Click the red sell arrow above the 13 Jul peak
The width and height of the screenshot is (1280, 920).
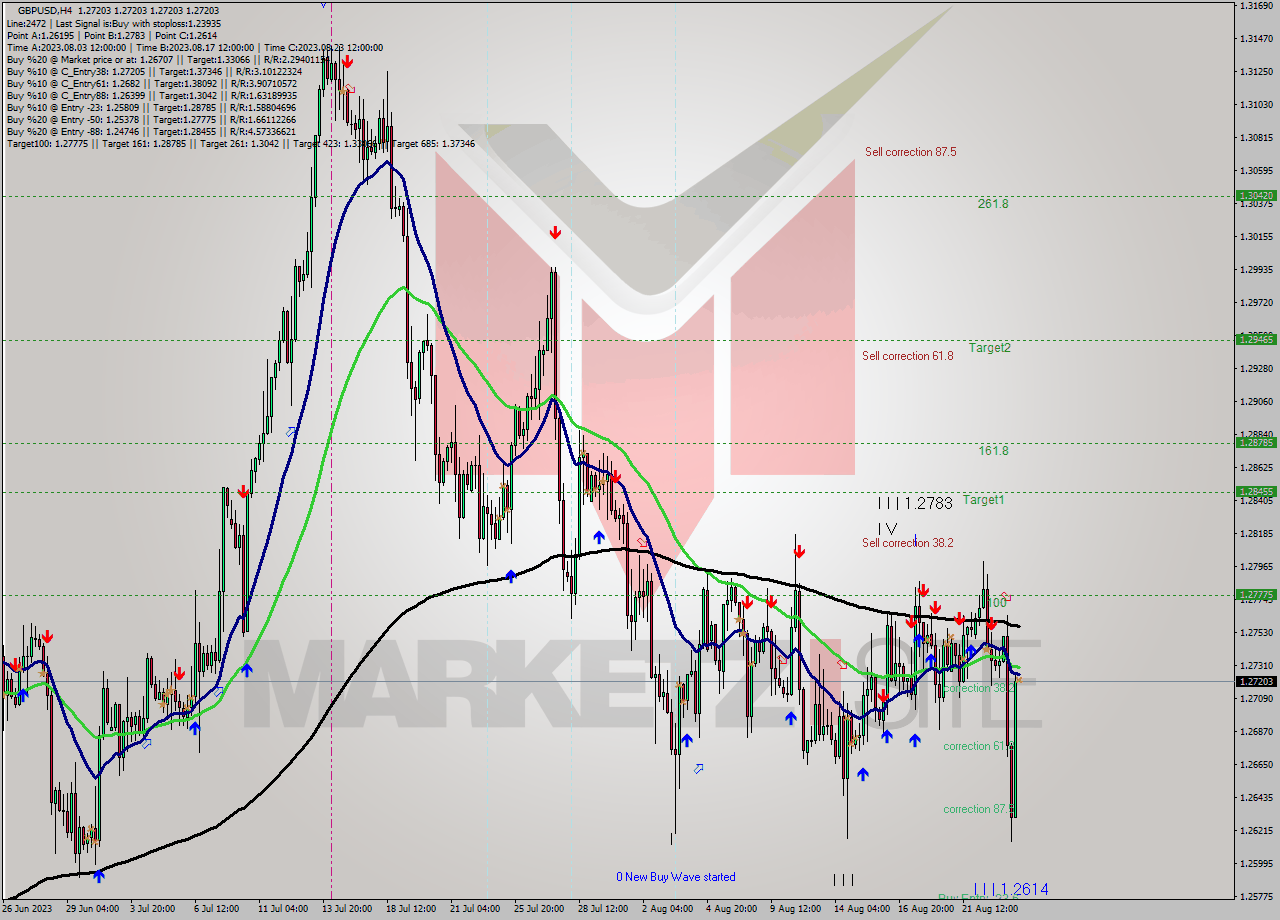click(x=347, y=61)
